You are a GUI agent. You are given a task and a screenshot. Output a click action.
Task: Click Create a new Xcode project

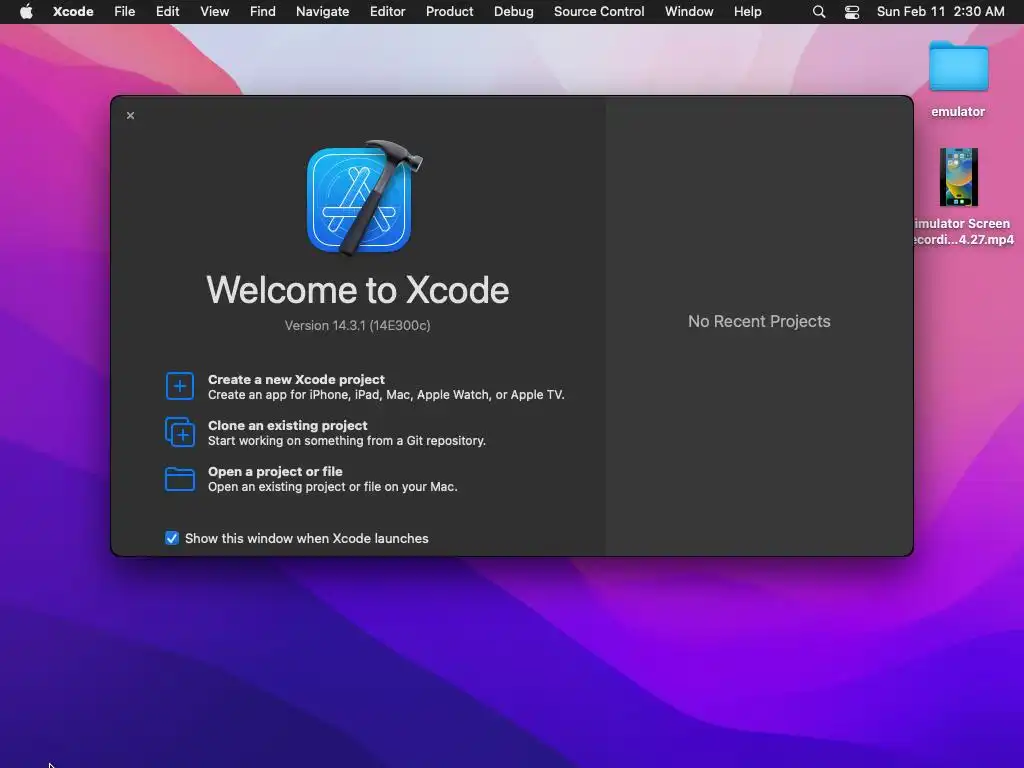point(296,379)
